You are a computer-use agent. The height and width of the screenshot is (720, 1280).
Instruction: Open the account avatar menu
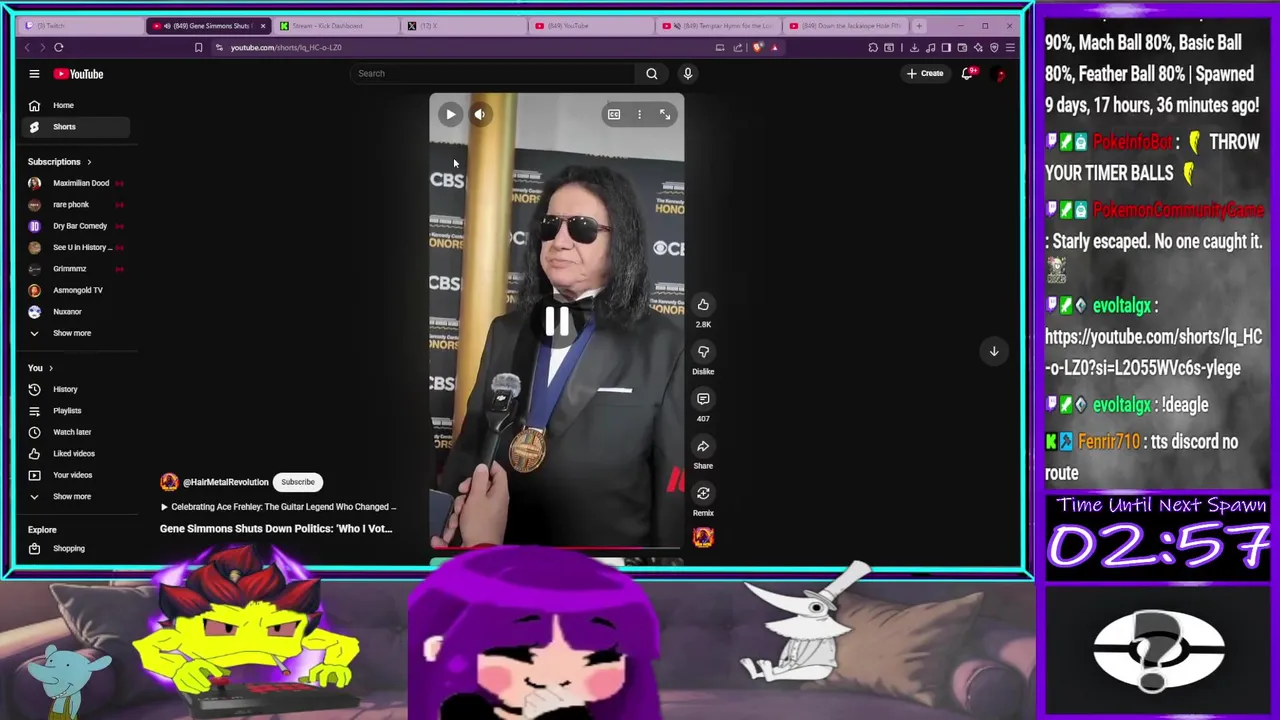(999, 73)
